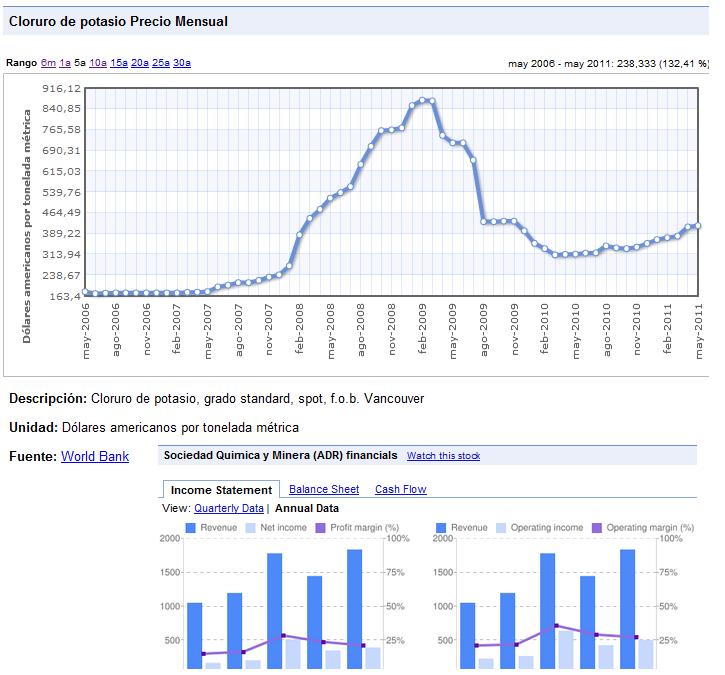Switch range to 25a

(x=160, y=63)
